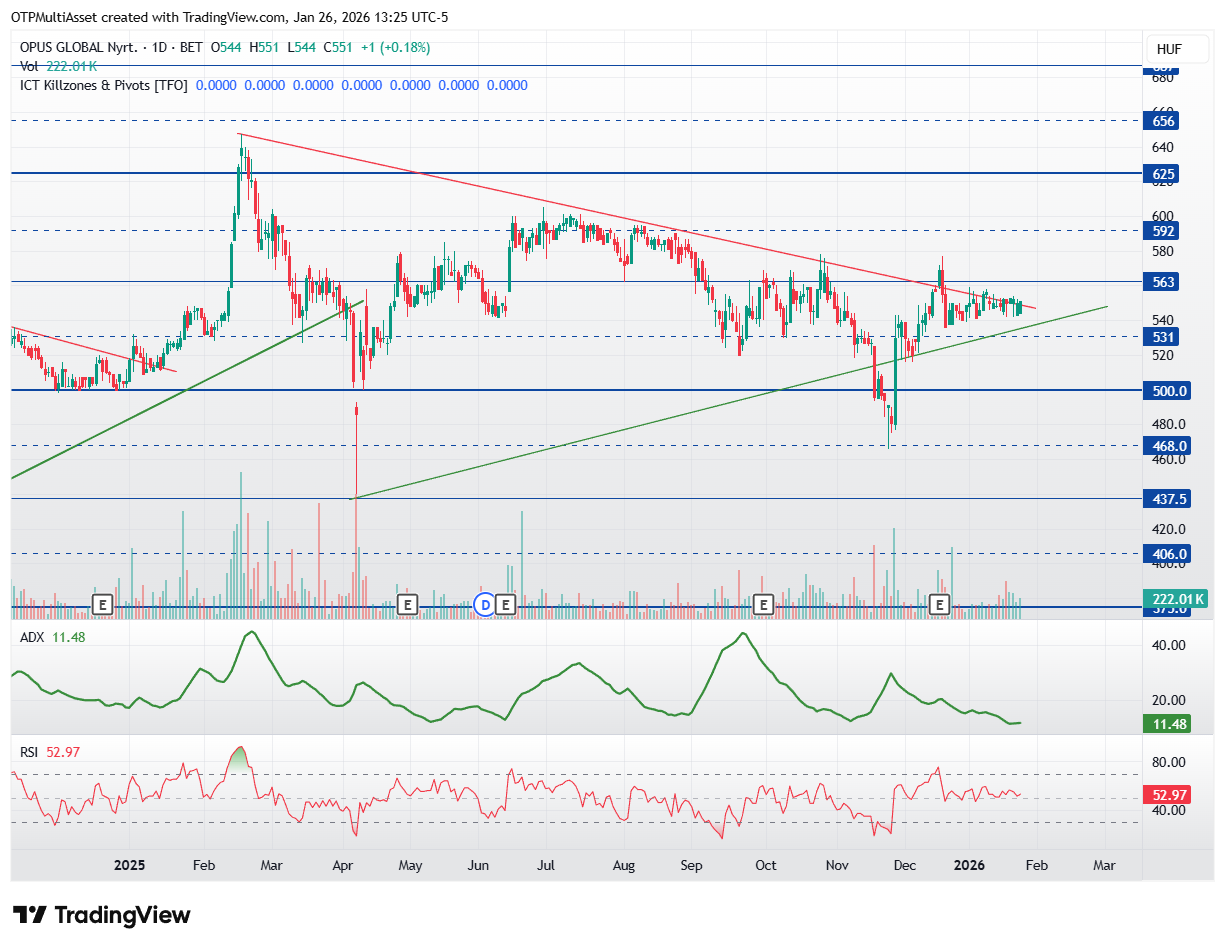Select the ICT Killzones & Pivots indicator label
Image resolution: width=1225 pixels, height=949 pixels.
(x=104, y=86)
